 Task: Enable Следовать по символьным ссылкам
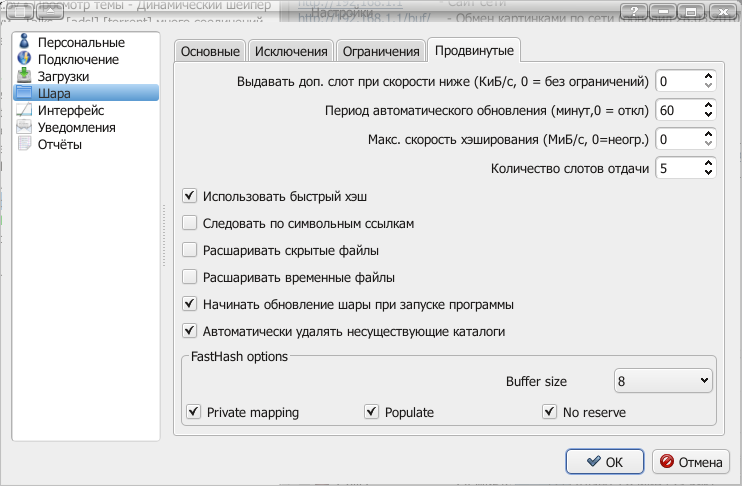[190, 223]
